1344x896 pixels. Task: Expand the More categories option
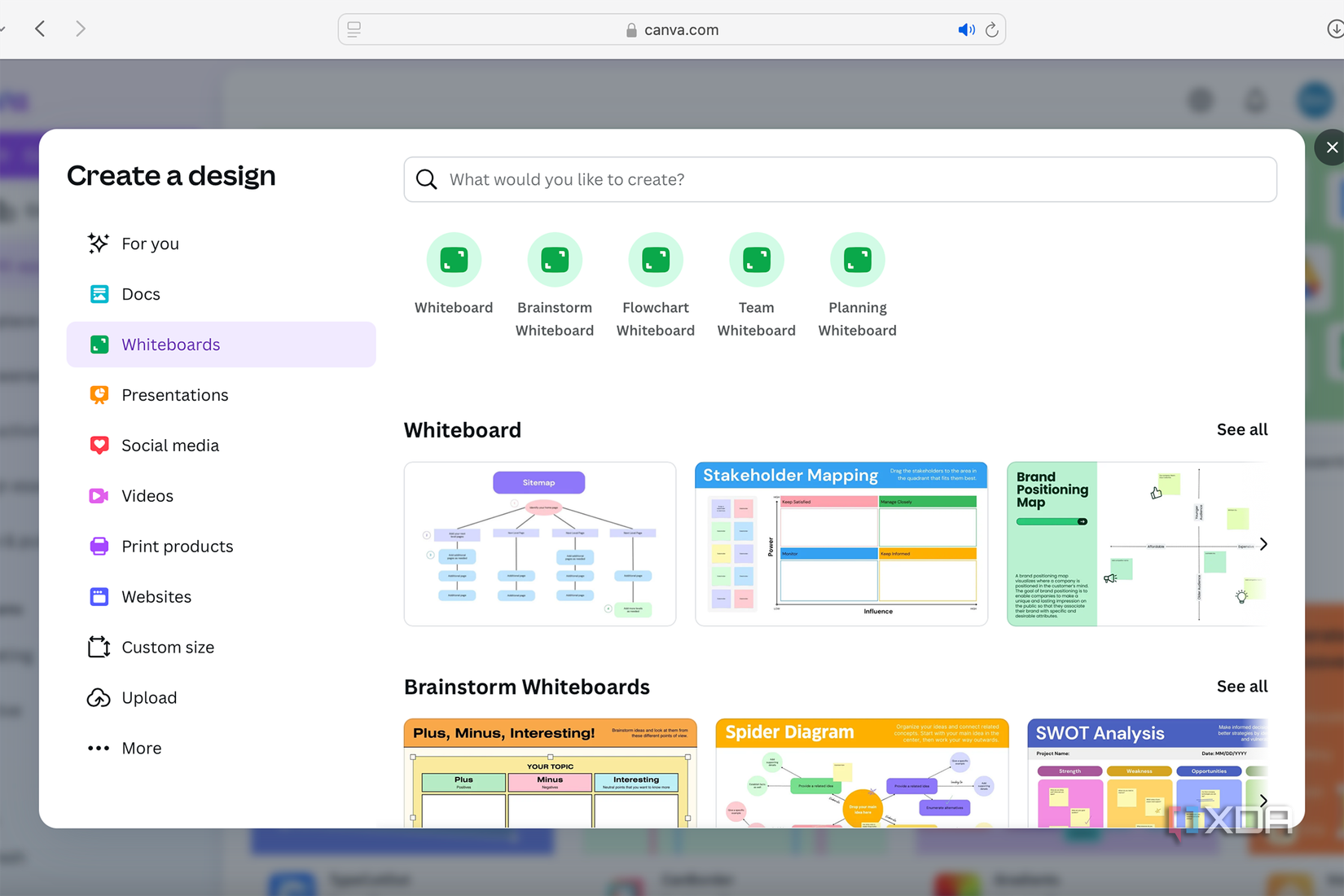(221, 749)
